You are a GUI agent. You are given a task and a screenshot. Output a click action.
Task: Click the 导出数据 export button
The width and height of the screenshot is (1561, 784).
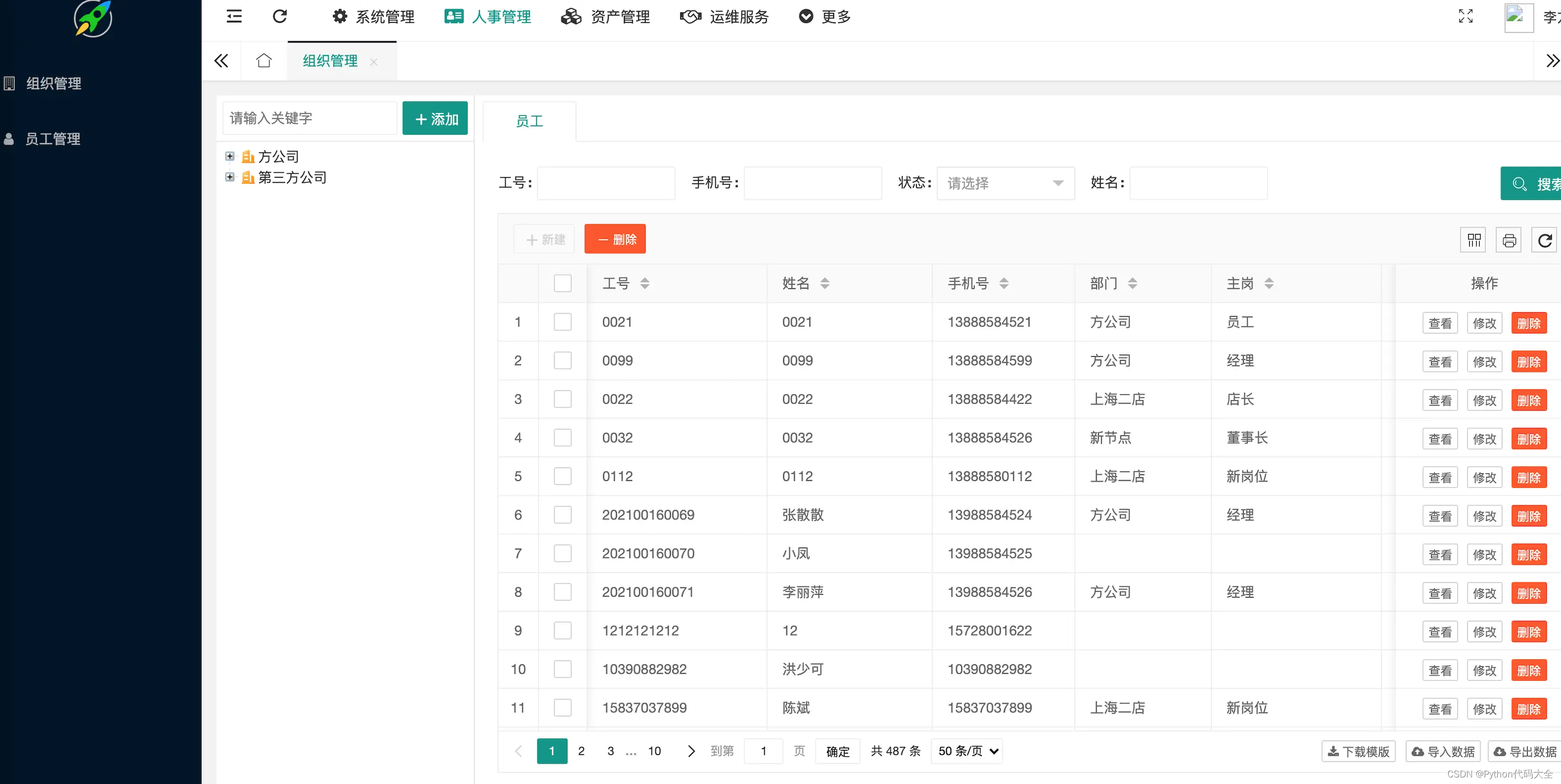coord(1525,751)
